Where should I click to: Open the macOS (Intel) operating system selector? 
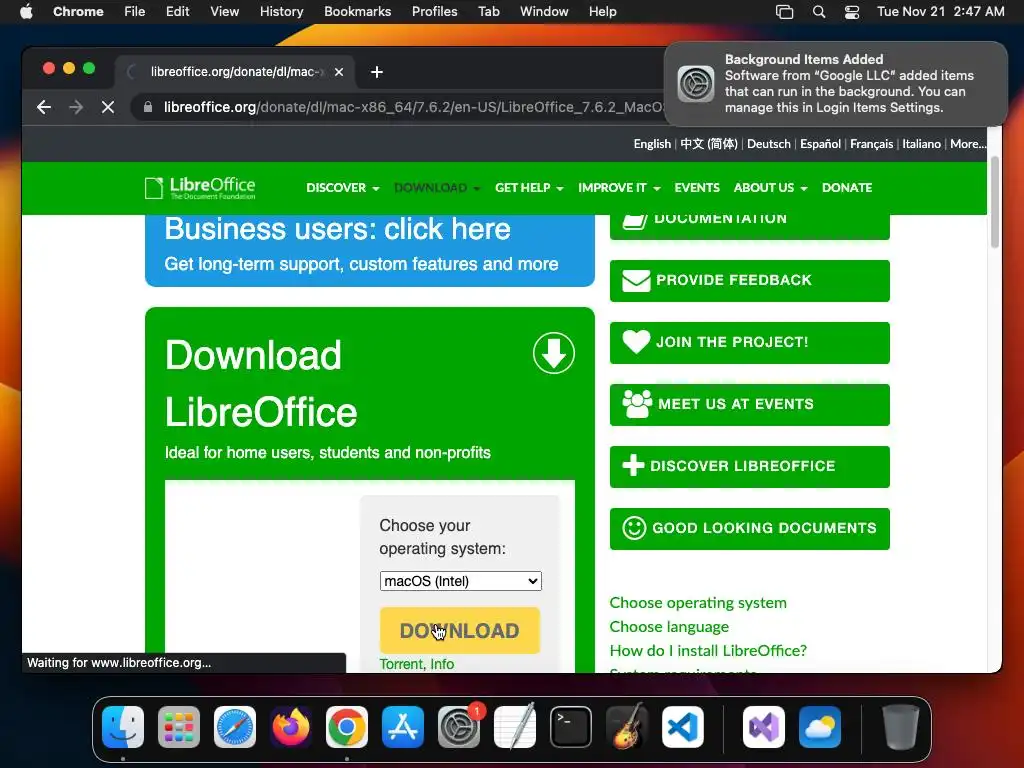pos(460,581)
